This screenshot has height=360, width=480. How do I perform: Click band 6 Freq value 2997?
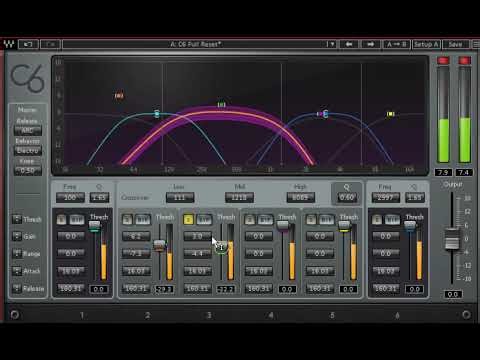coord(385,197)
